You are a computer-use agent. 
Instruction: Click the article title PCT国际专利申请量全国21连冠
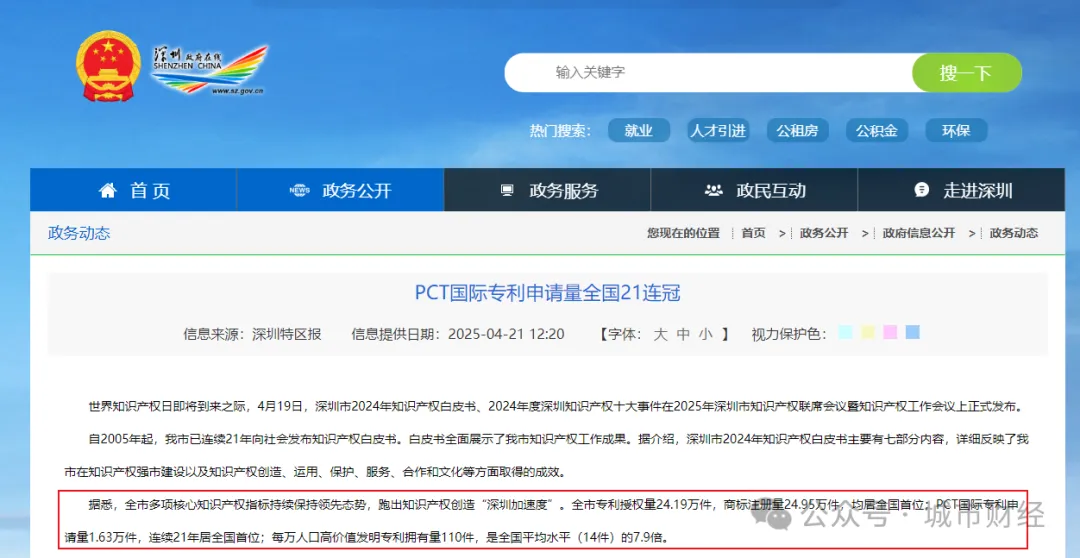[x=548, y=294]
